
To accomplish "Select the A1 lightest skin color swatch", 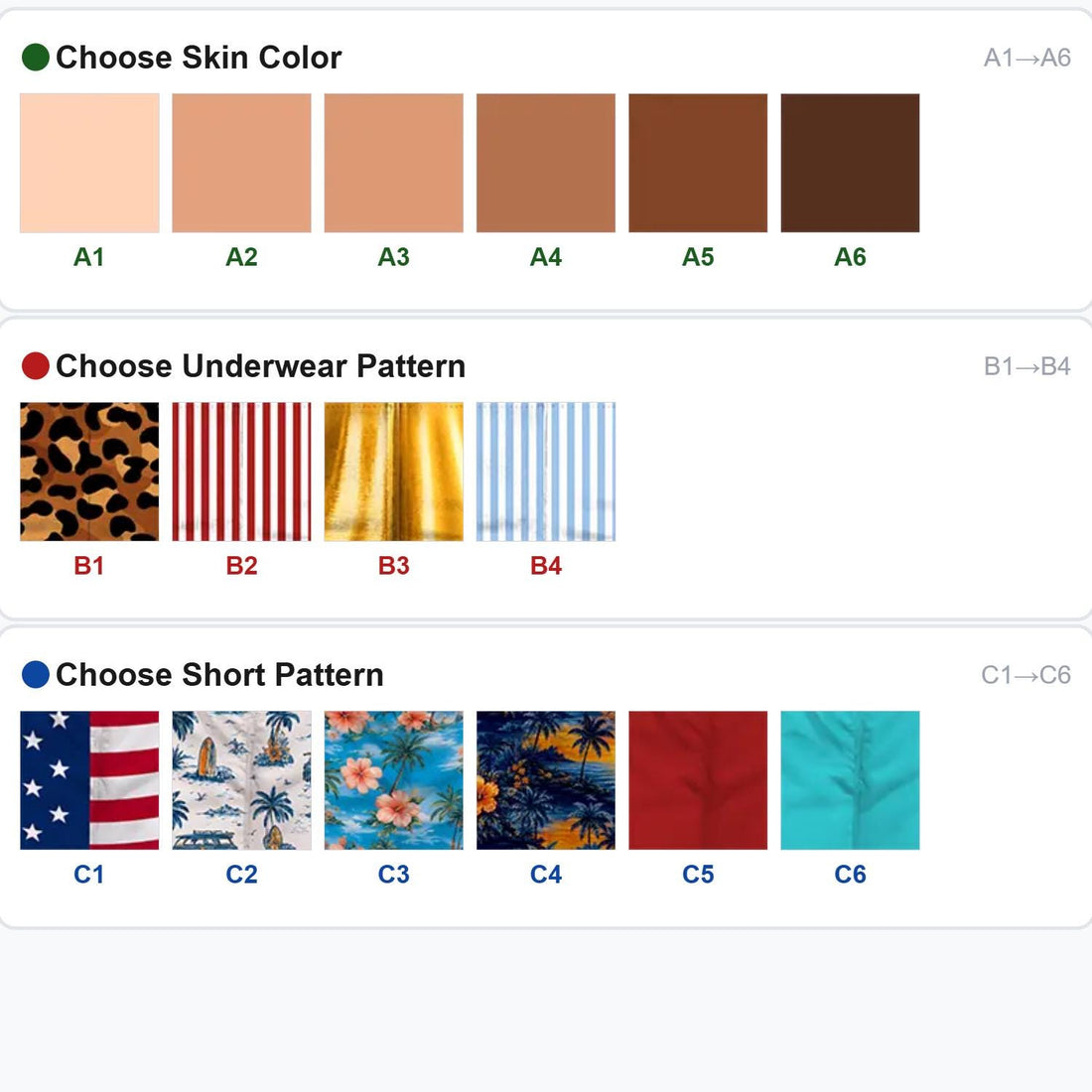I will point(89,163).
